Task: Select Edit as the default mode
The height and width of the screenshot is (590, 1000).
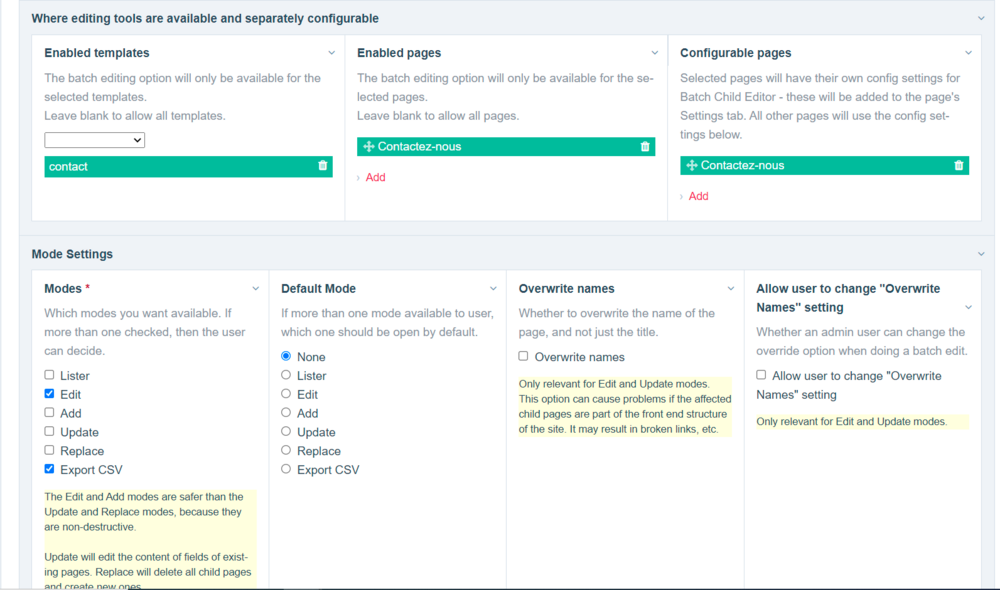Action: pos(287,394)
